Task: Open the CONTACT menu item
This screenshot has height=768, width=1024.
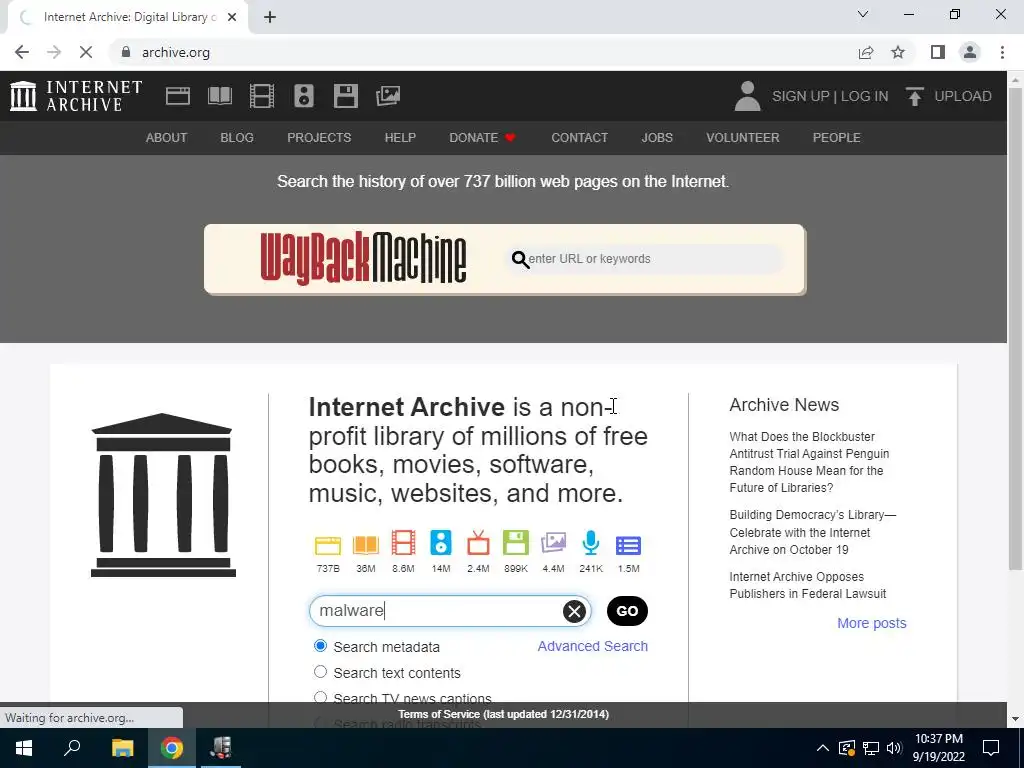Action: click(x=579, y=138)
